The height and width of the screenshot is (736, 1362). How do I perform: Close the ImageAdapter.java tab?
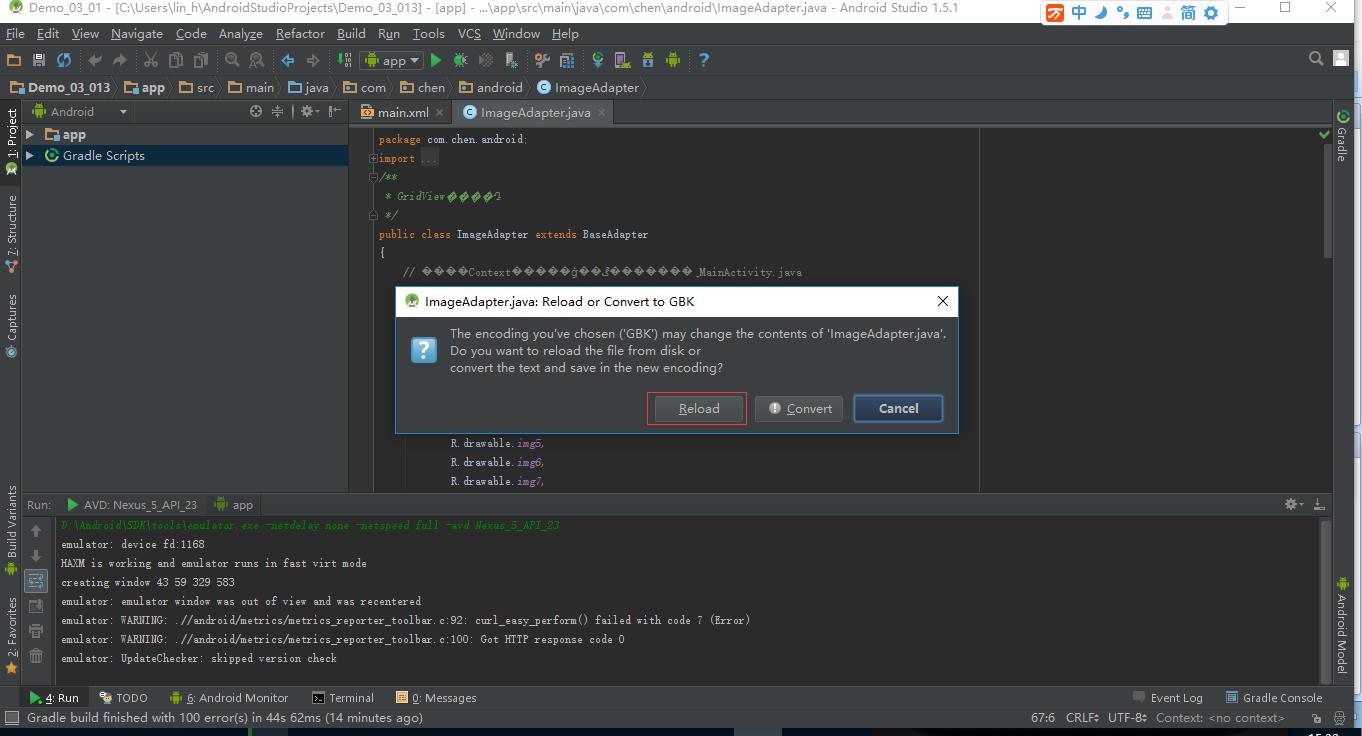pos(601,113)
